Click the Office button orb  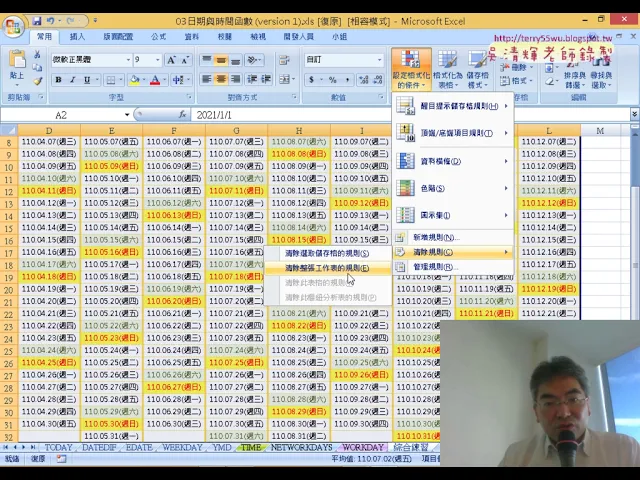(13, 27)
